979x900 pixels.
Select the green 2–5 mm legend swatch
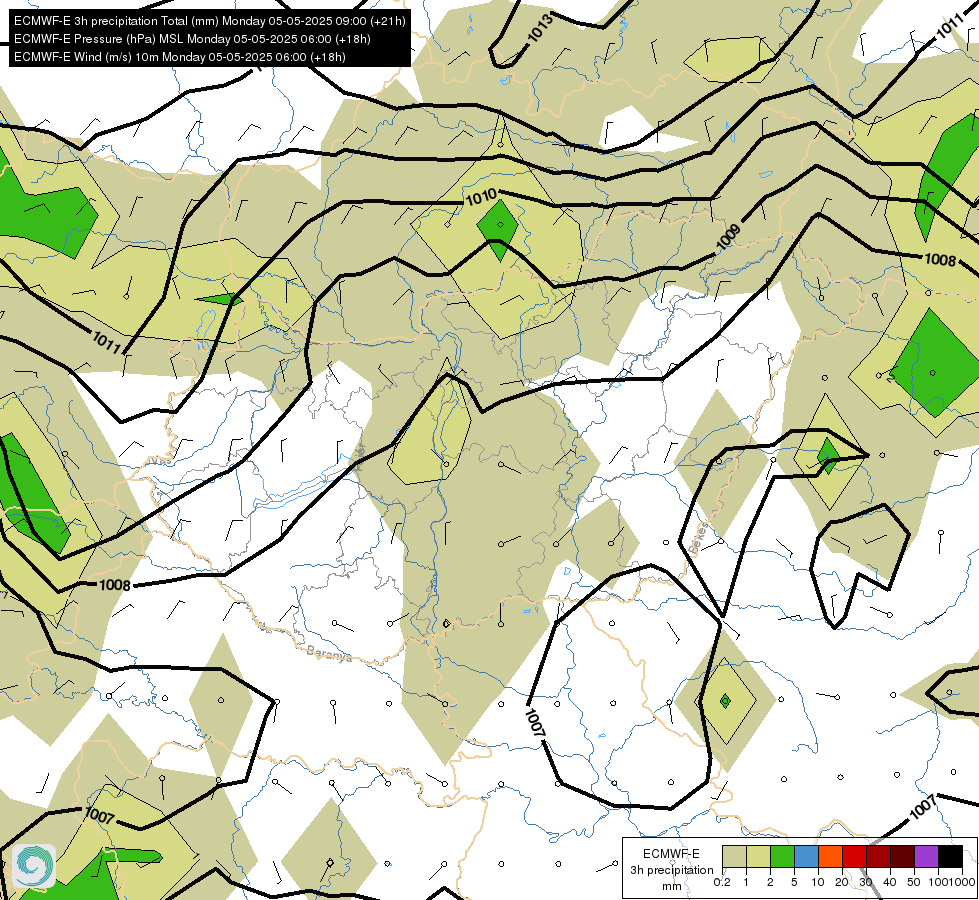[782, 857]
